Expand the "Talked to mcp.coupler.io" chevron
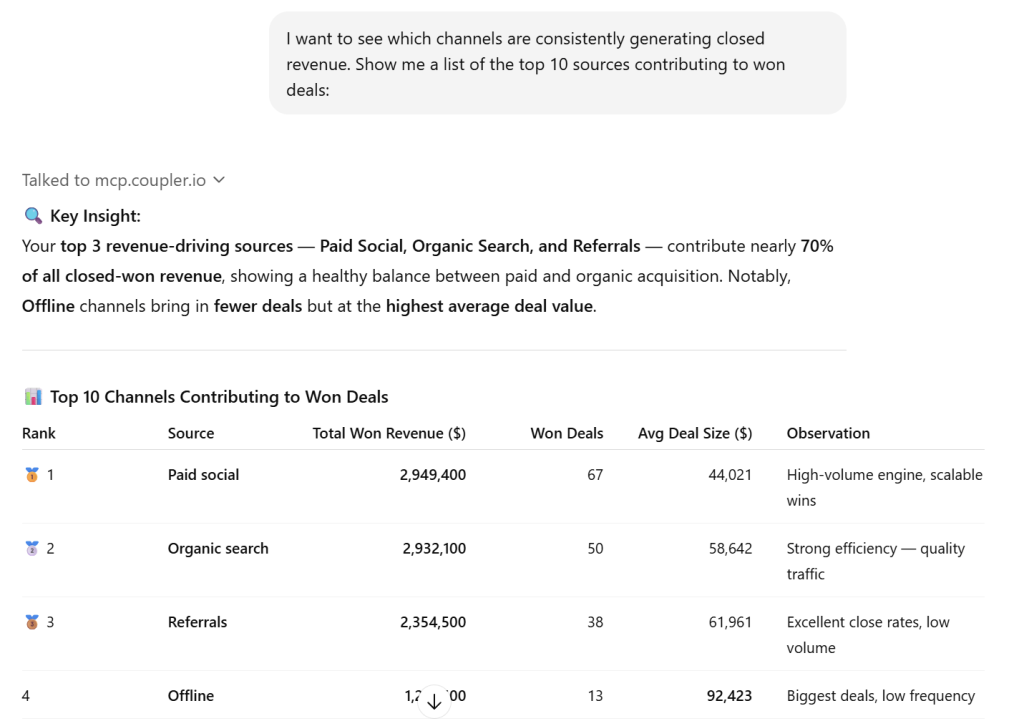 220,180
